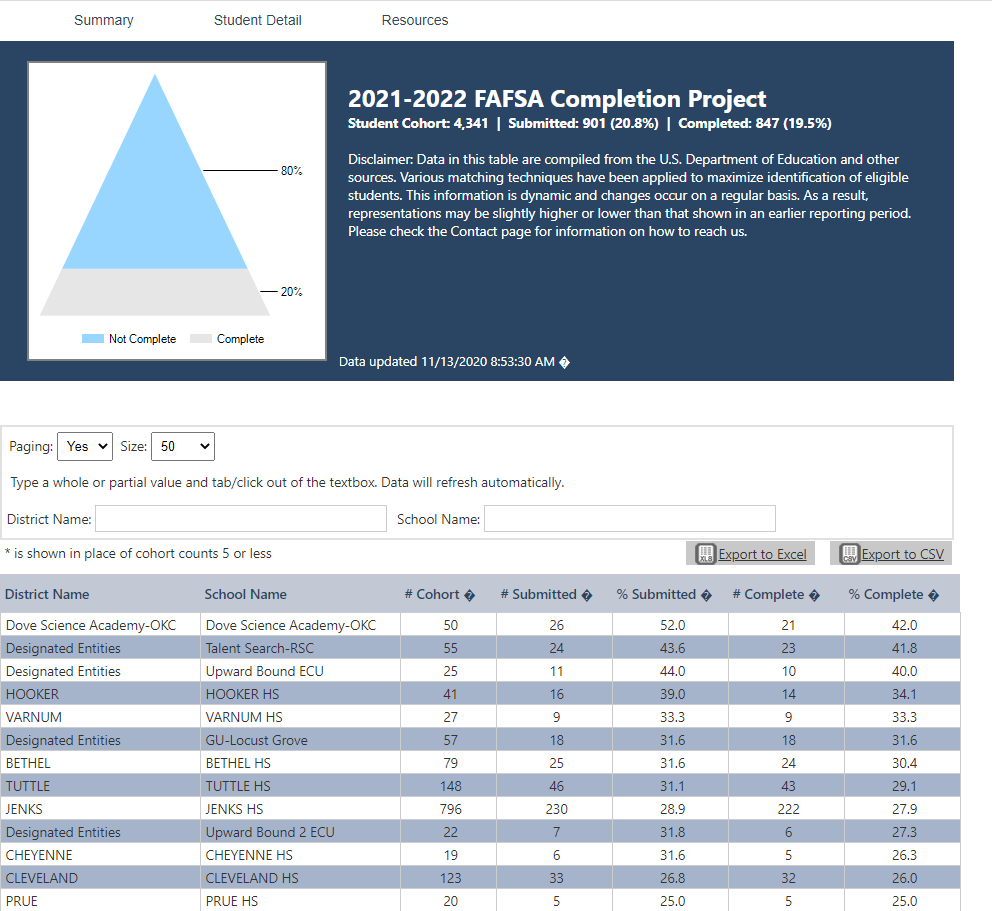Select the Dove Science Academy-OKC district cell
The image size is (992, 911).
101,625
